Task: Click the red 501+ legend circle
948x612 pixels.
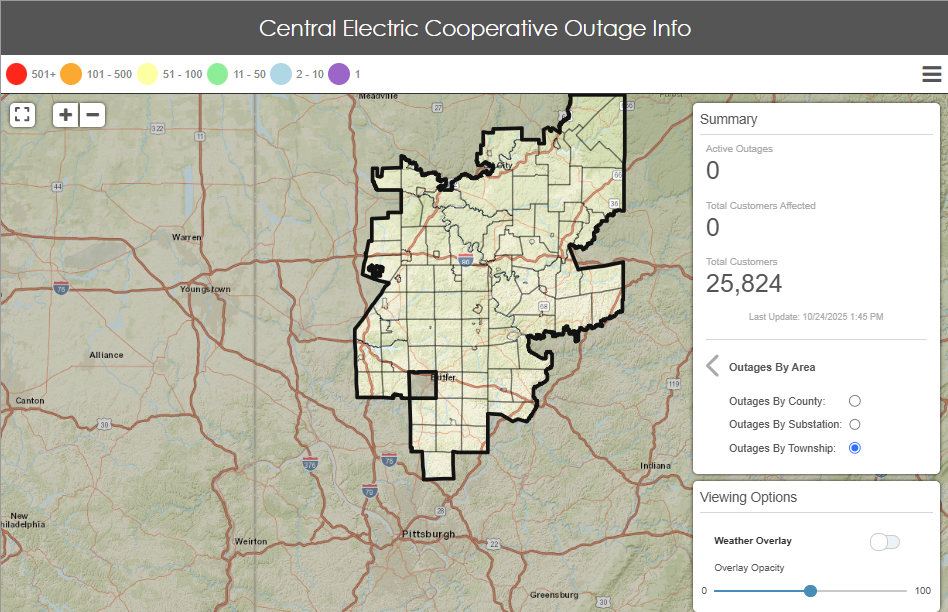Action: (16, 74)
